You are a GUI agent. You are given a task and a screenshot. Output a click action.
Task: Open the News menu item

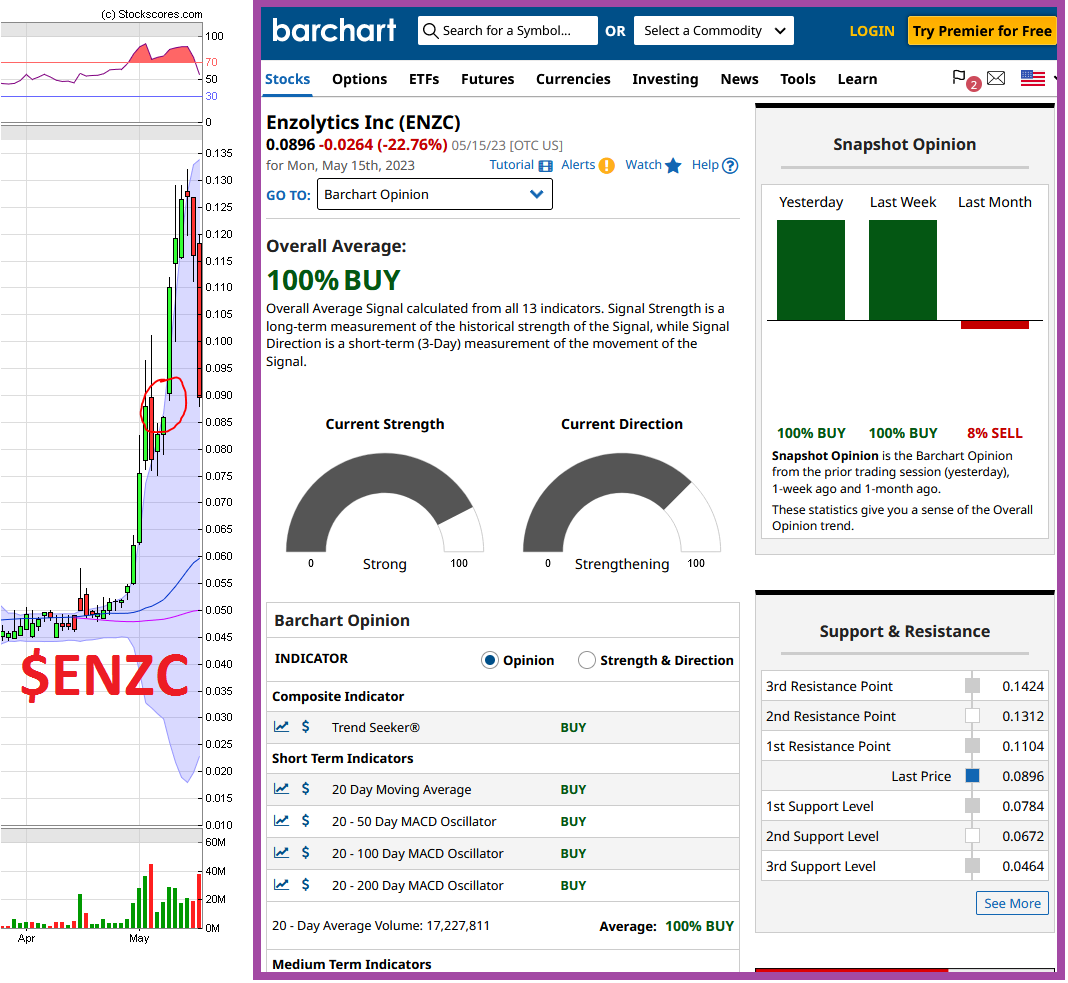coord(739,79)
